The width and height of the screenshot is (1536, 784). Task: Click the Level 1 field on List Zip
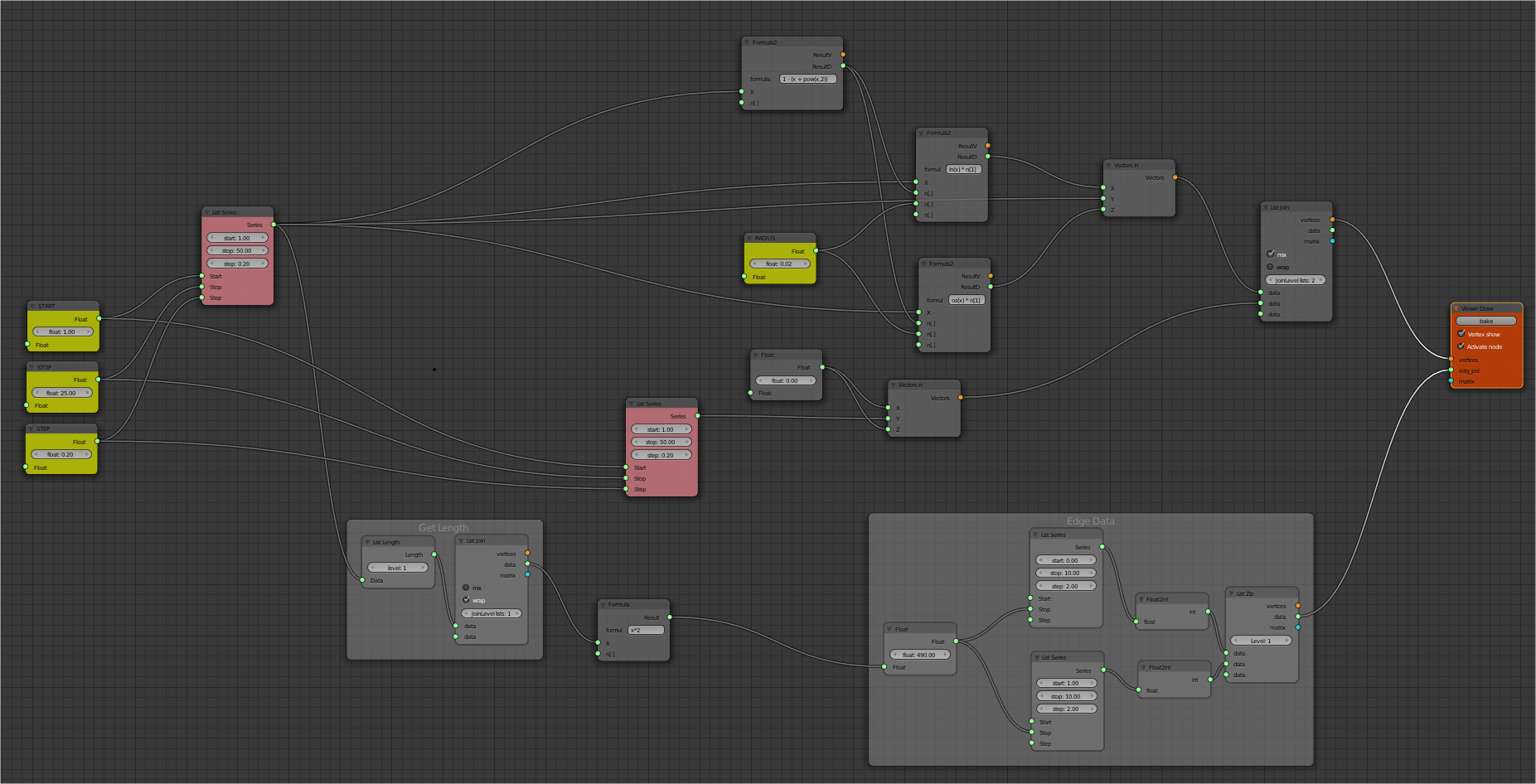[x=1261, y=641]
